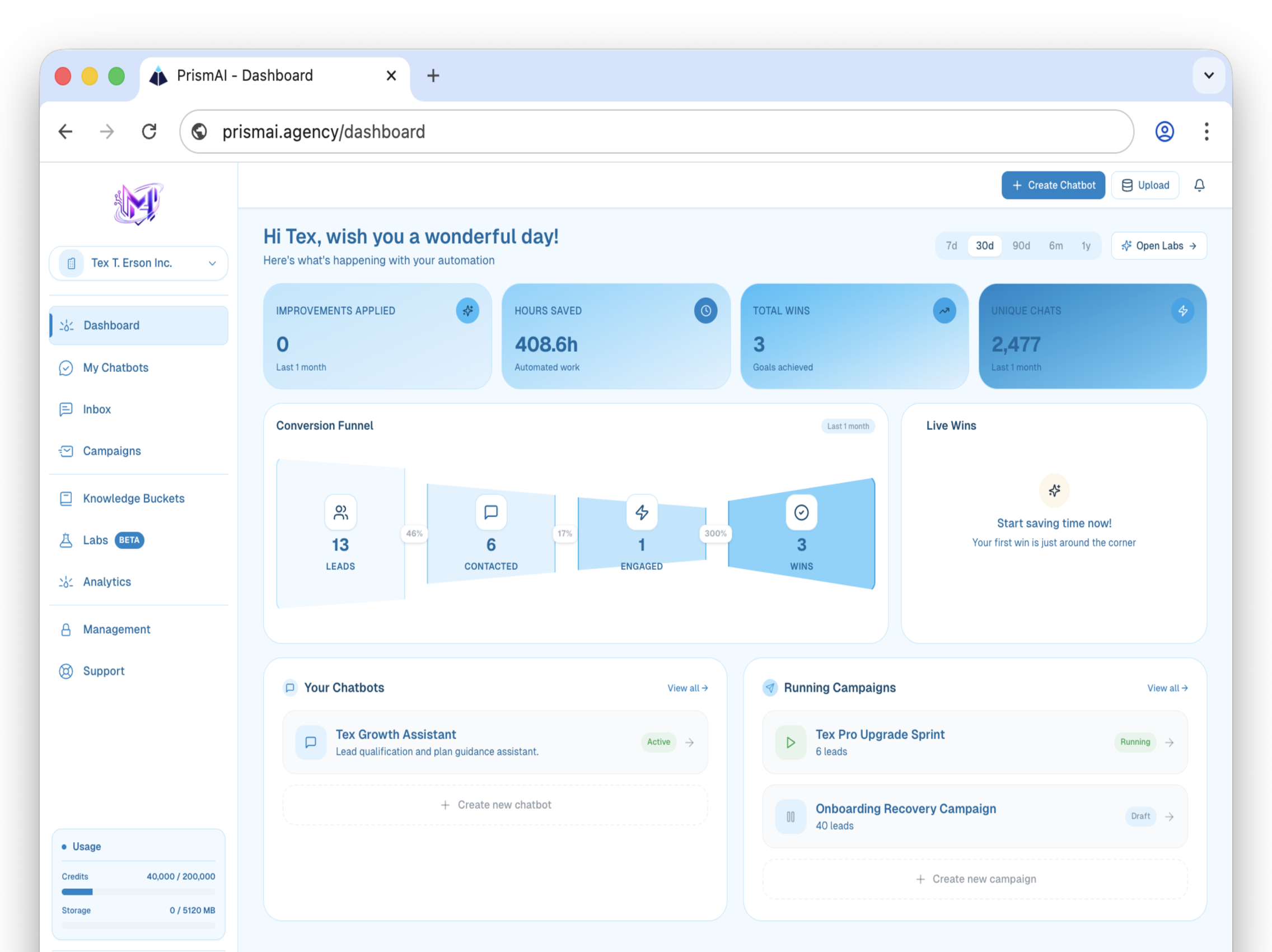Click the Total Wins trend icon

click(944, 311)
